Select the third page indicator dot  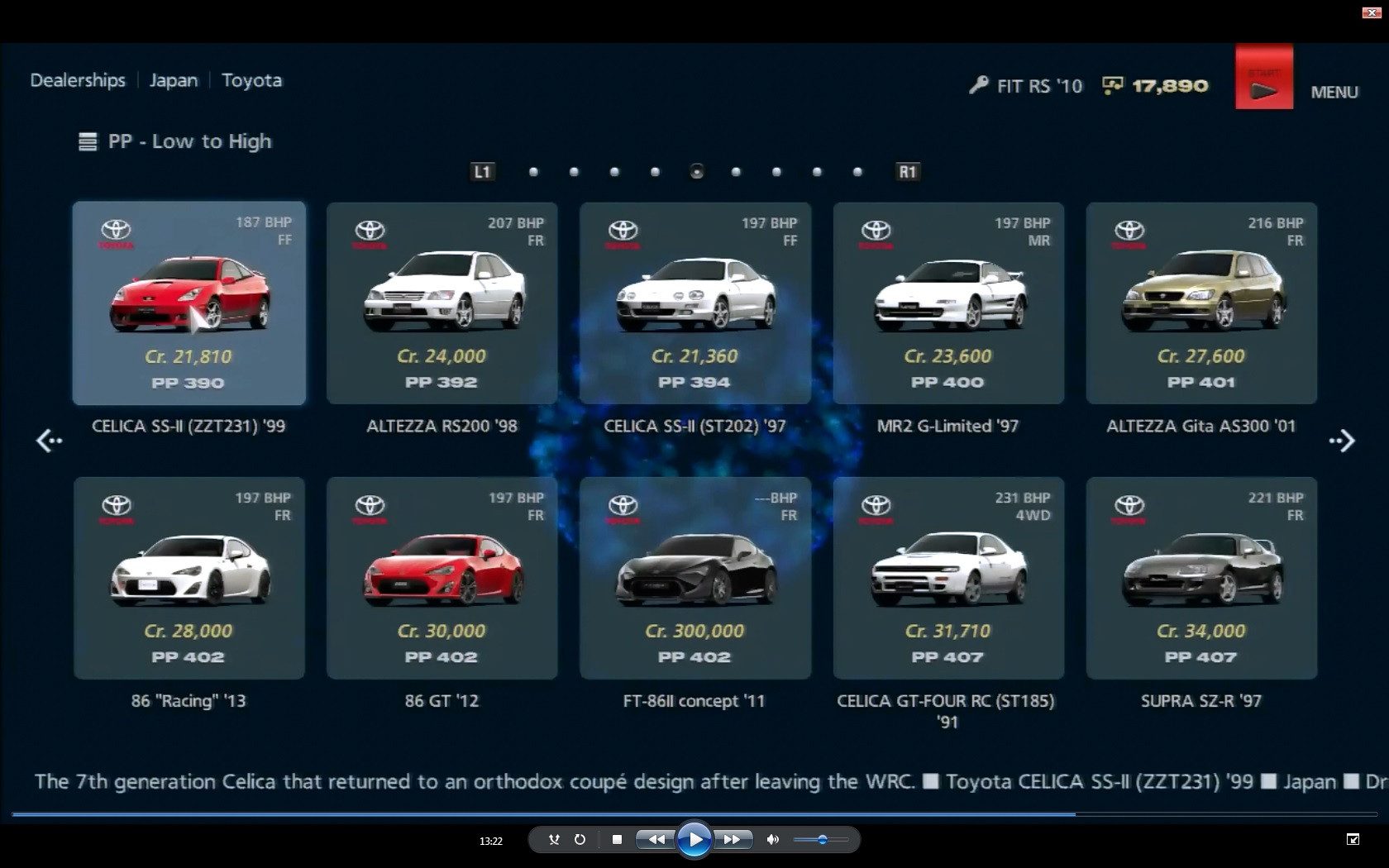614,172
